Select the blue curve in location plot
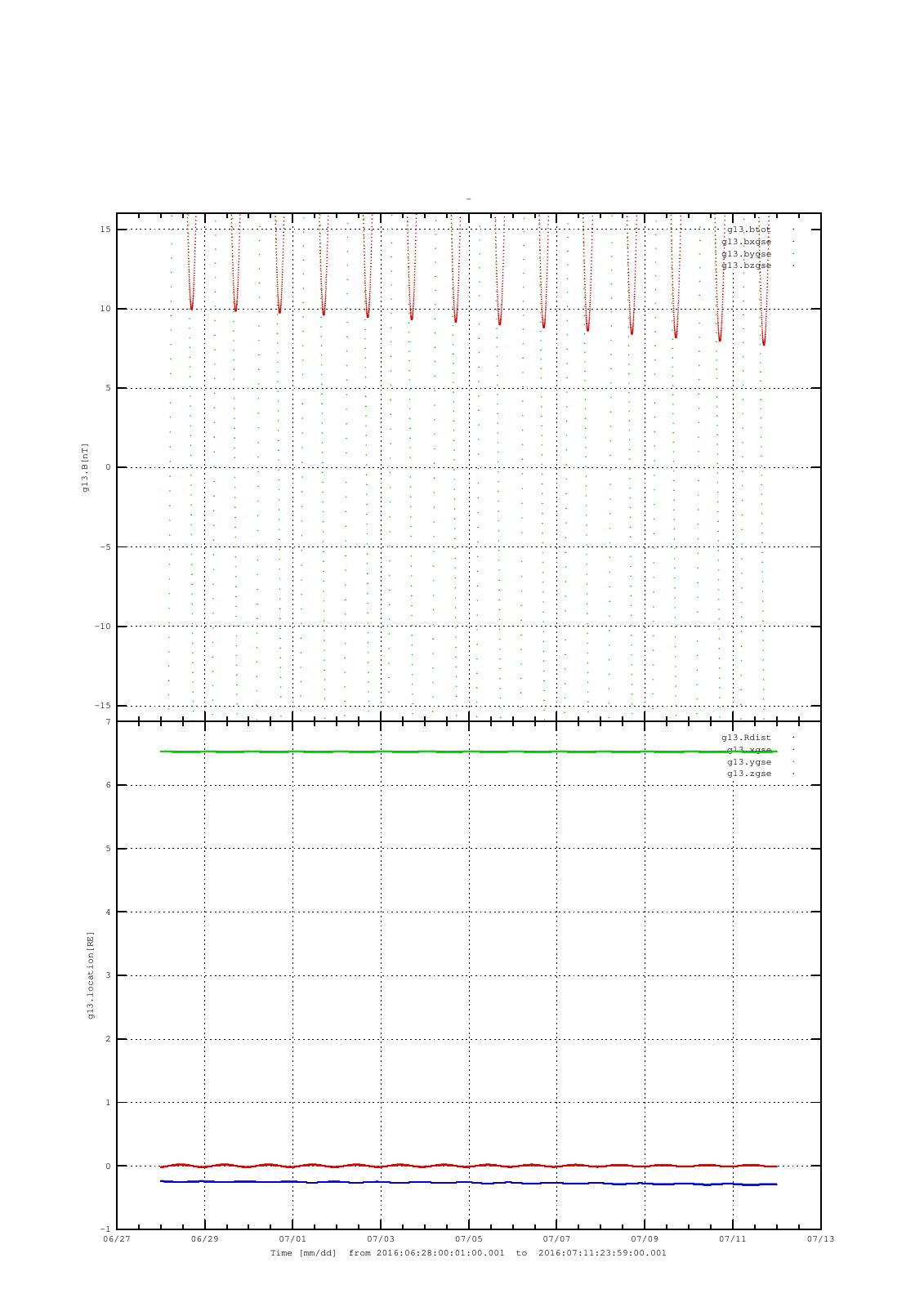 coord(468,1183)
